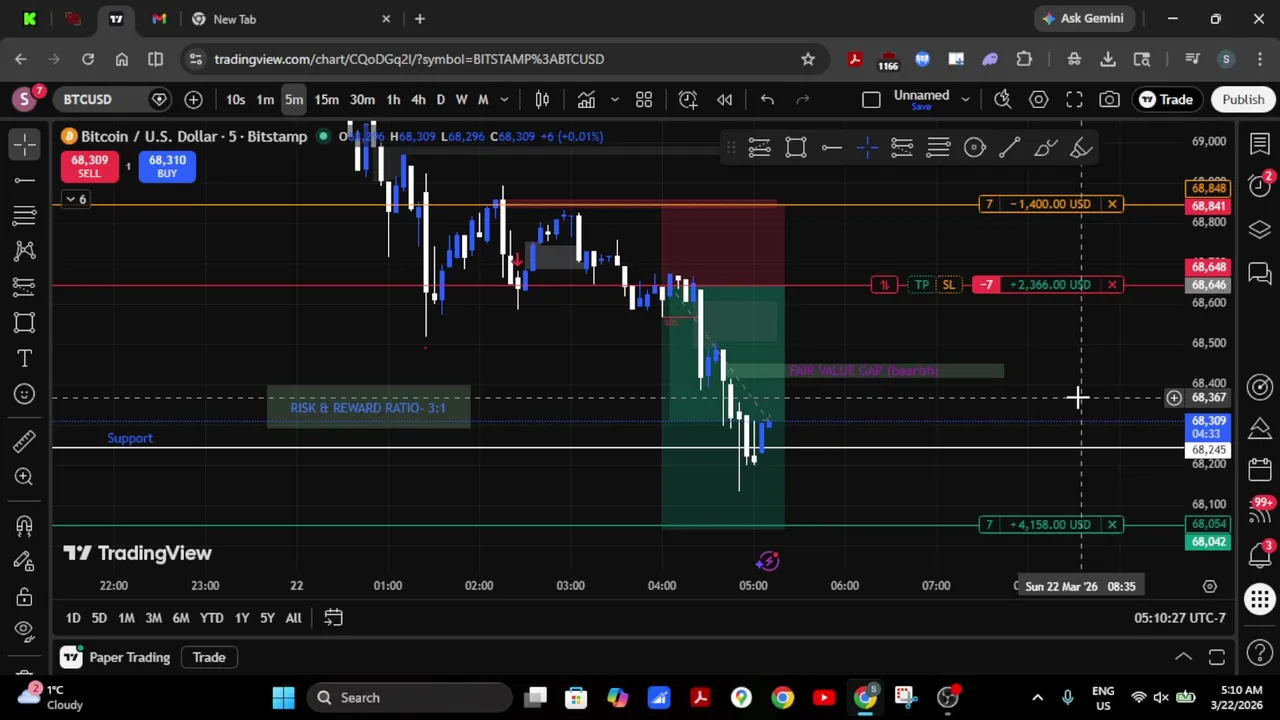
Task: Expand indicator favorites dropdown arrow
Action: pos(614,99)
